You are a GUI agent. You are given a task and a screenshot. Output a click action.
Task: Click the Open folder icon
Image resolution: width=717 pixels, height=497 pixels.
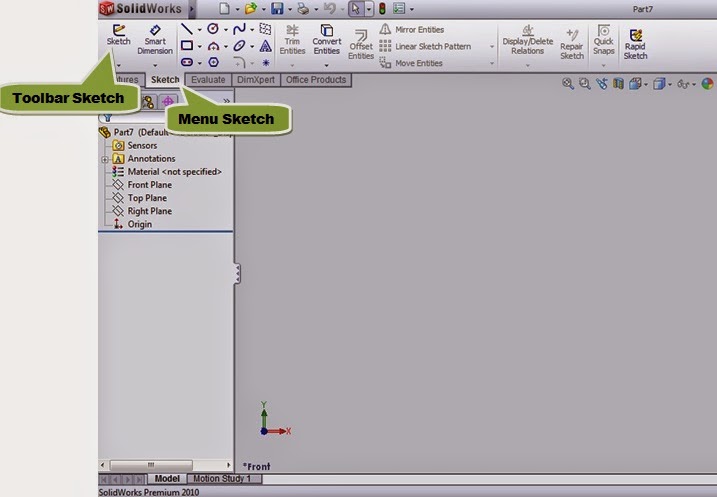[251, 8]
